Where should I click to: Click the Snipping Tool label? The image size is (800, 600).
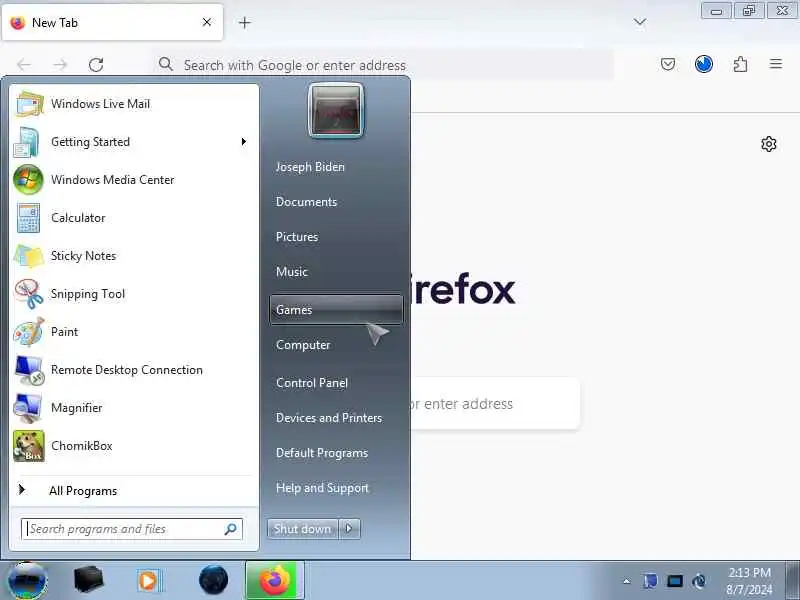[88, 294]
